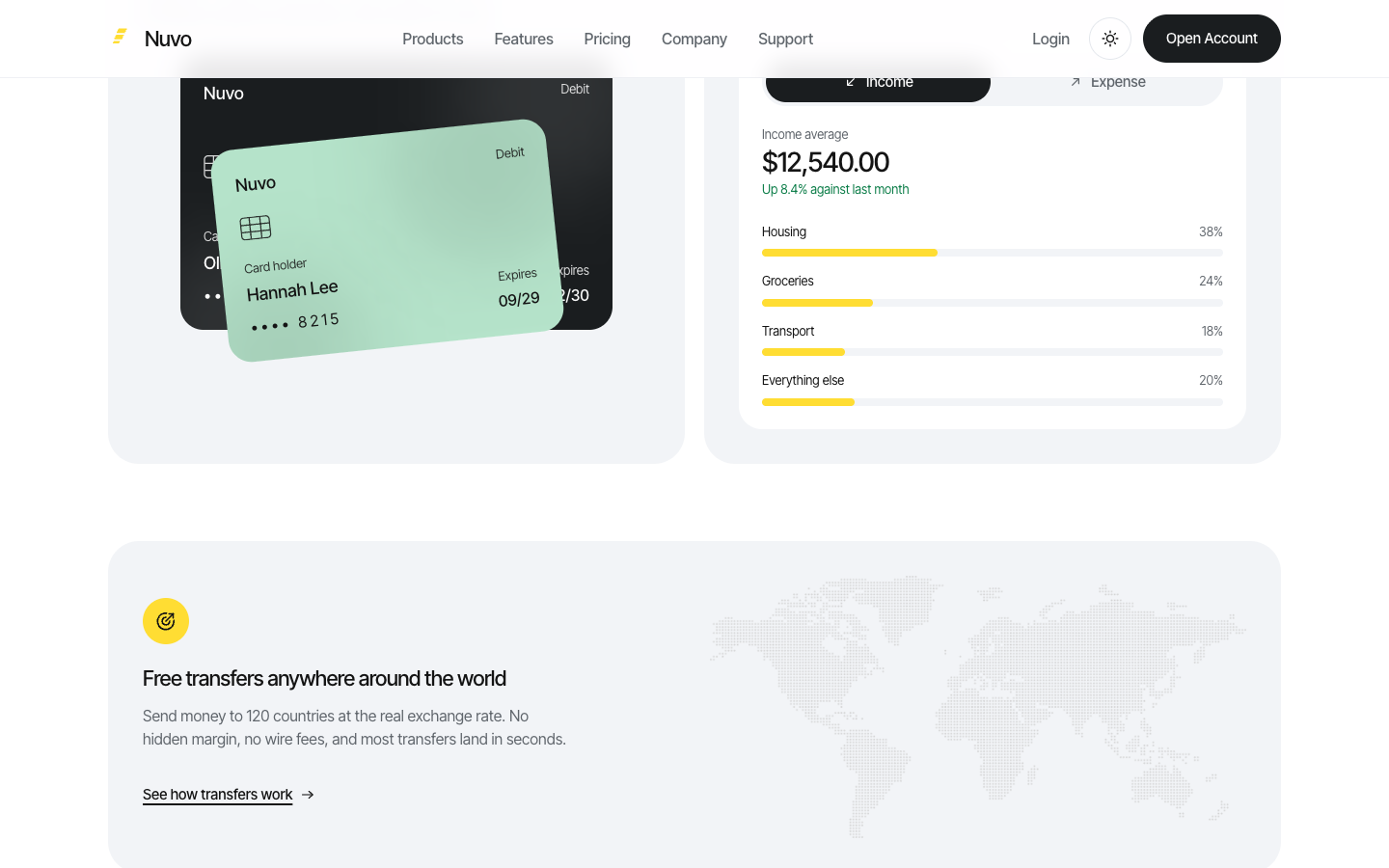Click the Groceries progress bar
Screen dimensions: 1389x868
(993, 303)
